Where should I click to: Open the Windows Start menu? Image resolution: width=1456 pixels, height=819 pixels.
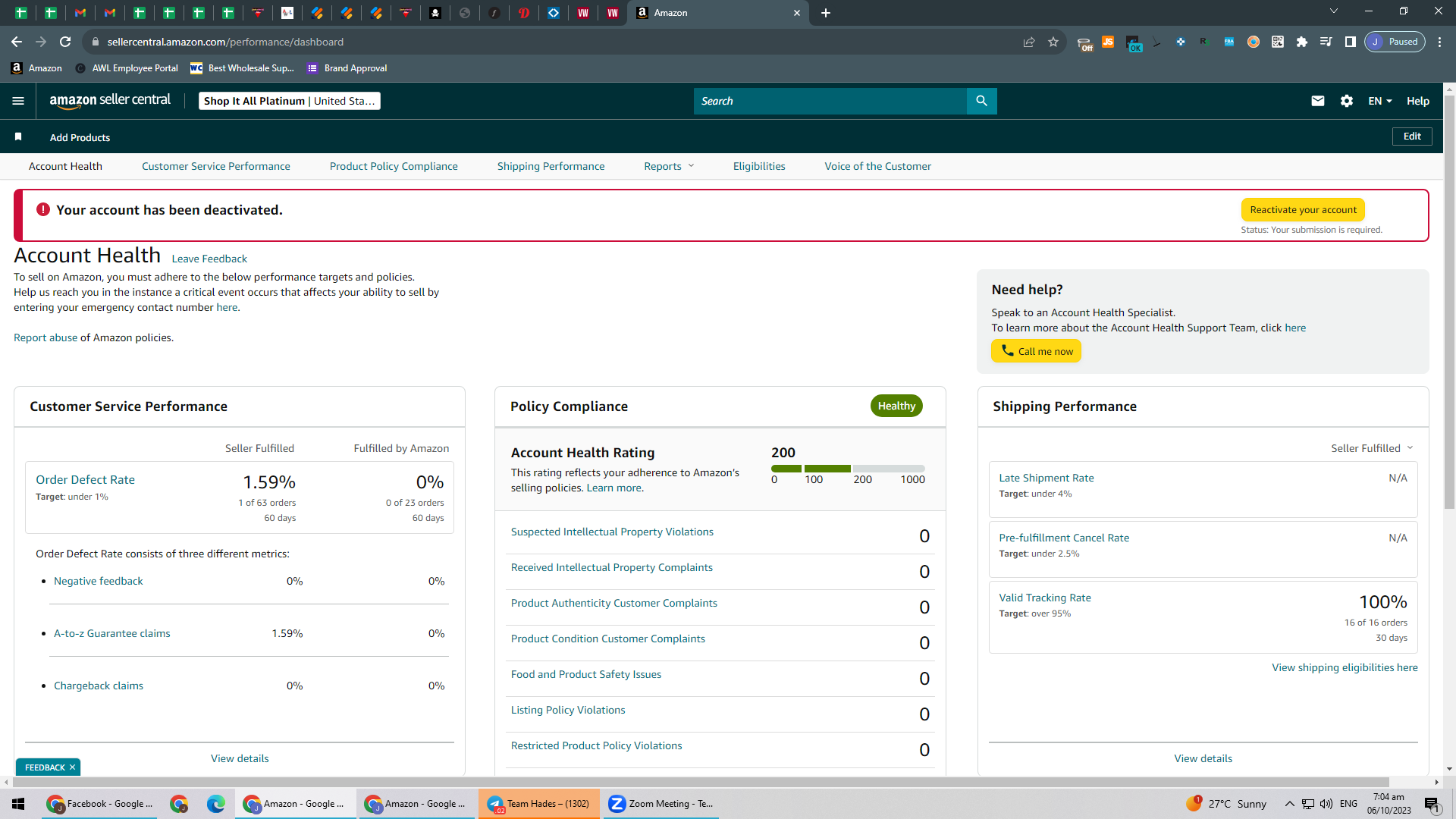point(19,804)
